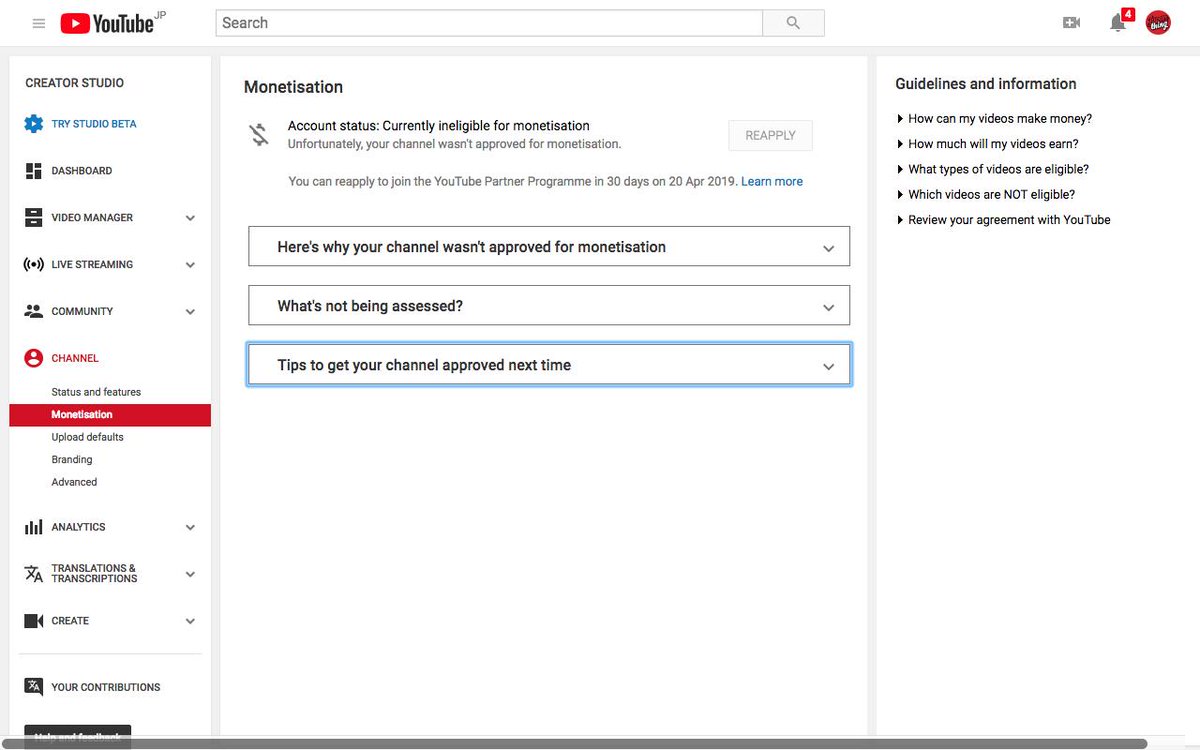Click the horizontal scrollbar at bottom
Screen dimensions: 1200x750
(576, 744)
